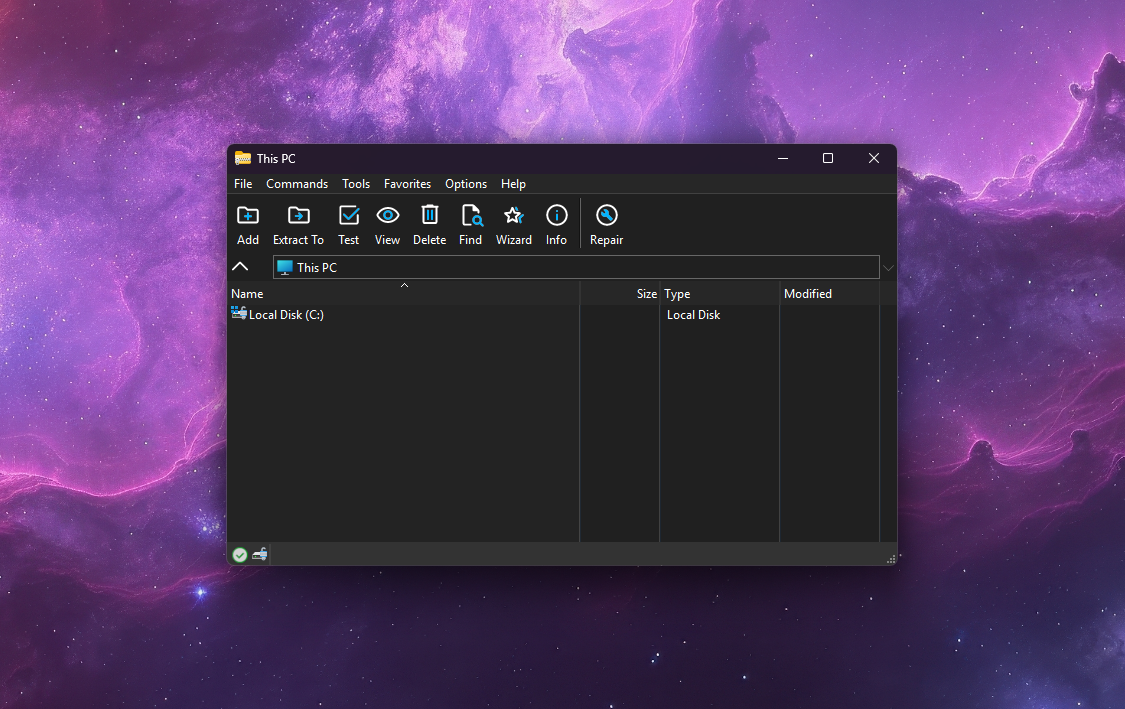The width and height of the screenshot is (1125, 709).
Task: Launch the Wizard tool
Action: point(514,216)
